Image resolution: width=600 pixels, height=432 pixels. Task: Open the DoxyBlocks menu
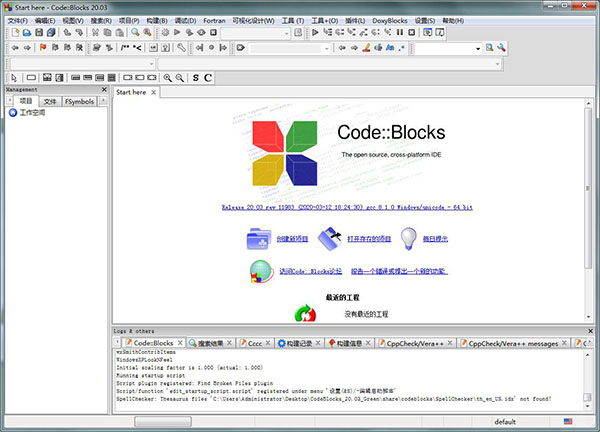[390, 21]
